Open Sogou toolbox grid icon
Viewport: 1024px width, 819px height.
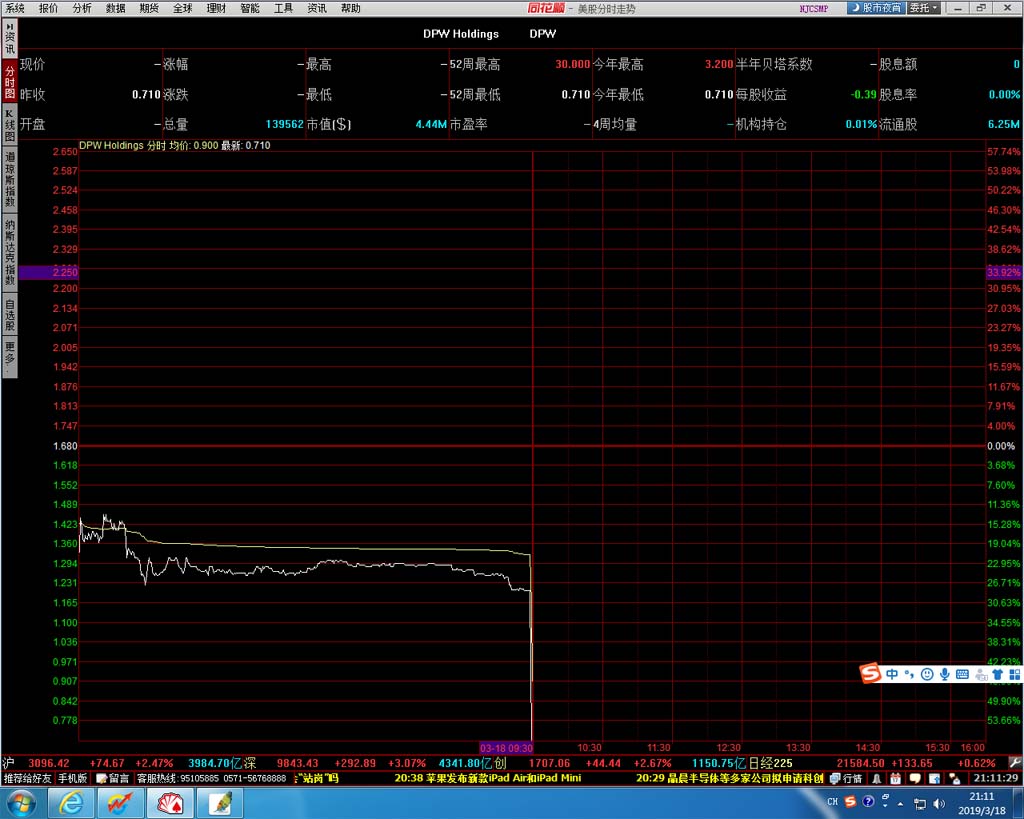[1015, 674]
